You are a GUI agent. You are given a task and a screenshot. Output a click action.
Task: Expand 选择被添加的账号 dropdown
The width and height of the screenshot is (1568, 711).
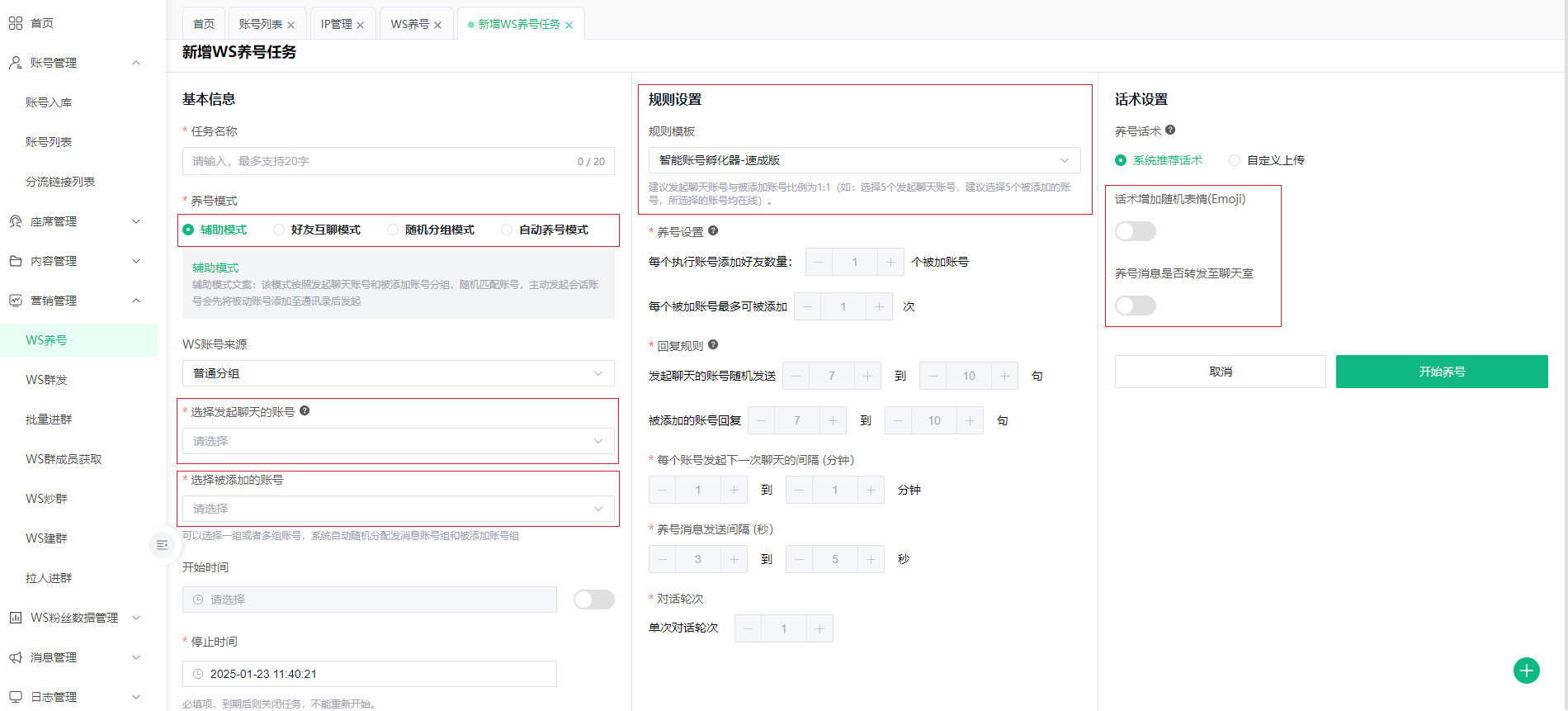(x=398, y=509)
